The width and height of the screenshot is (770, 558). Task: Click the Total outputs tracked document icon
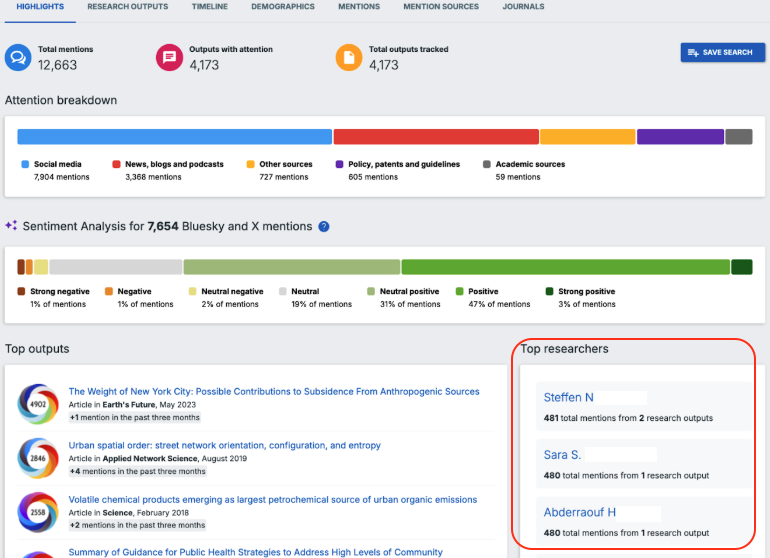point(349,57)
